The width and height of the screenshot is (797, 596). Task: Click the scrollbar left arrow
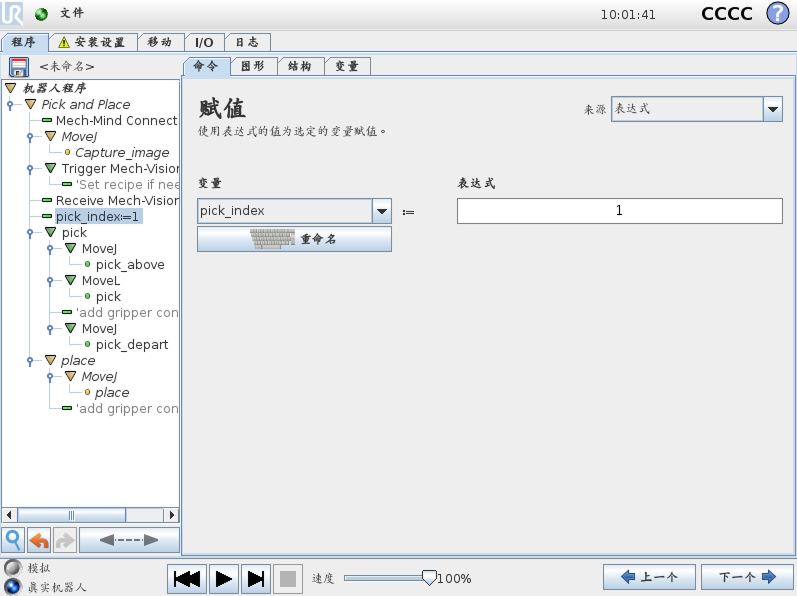pos(9,515)
